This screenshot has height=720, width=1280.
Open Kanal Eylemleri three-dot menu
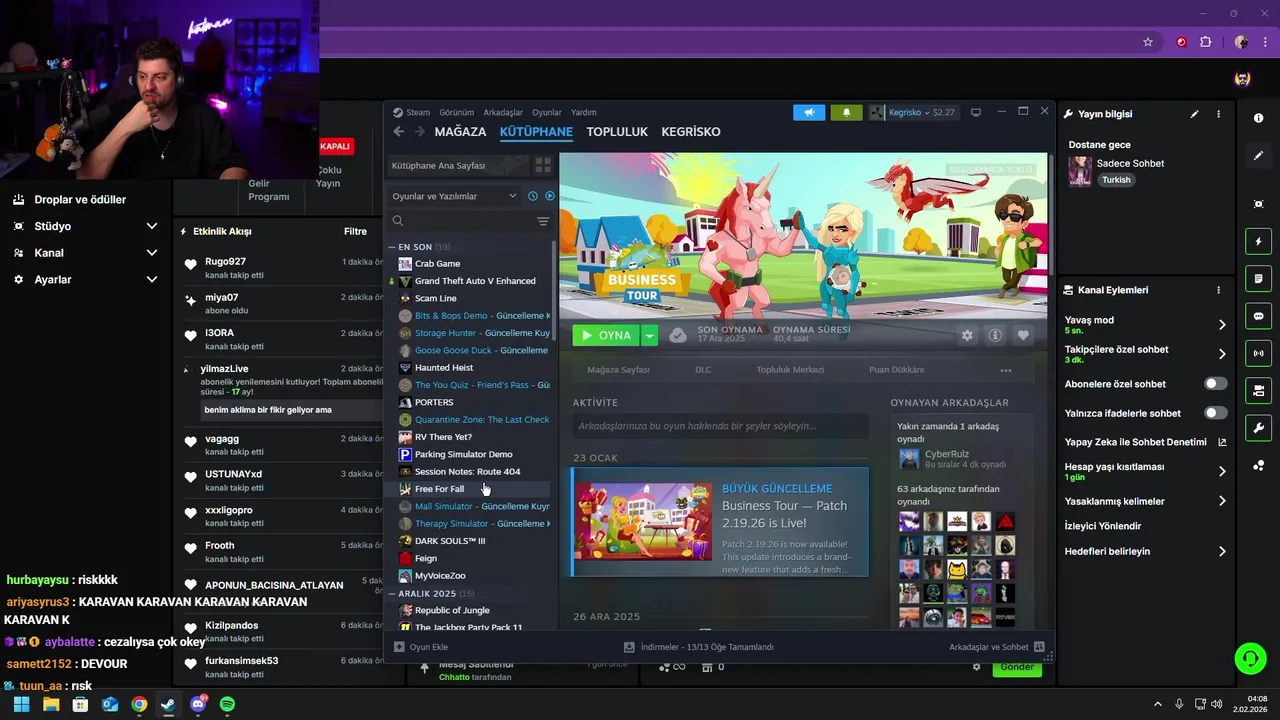(x=1218, y=290)
